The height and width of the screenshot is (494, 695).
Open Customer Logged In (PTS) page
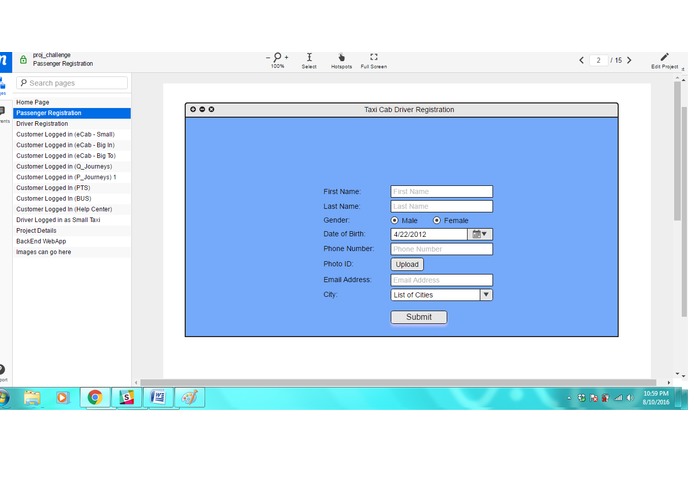tap(72, 187)
